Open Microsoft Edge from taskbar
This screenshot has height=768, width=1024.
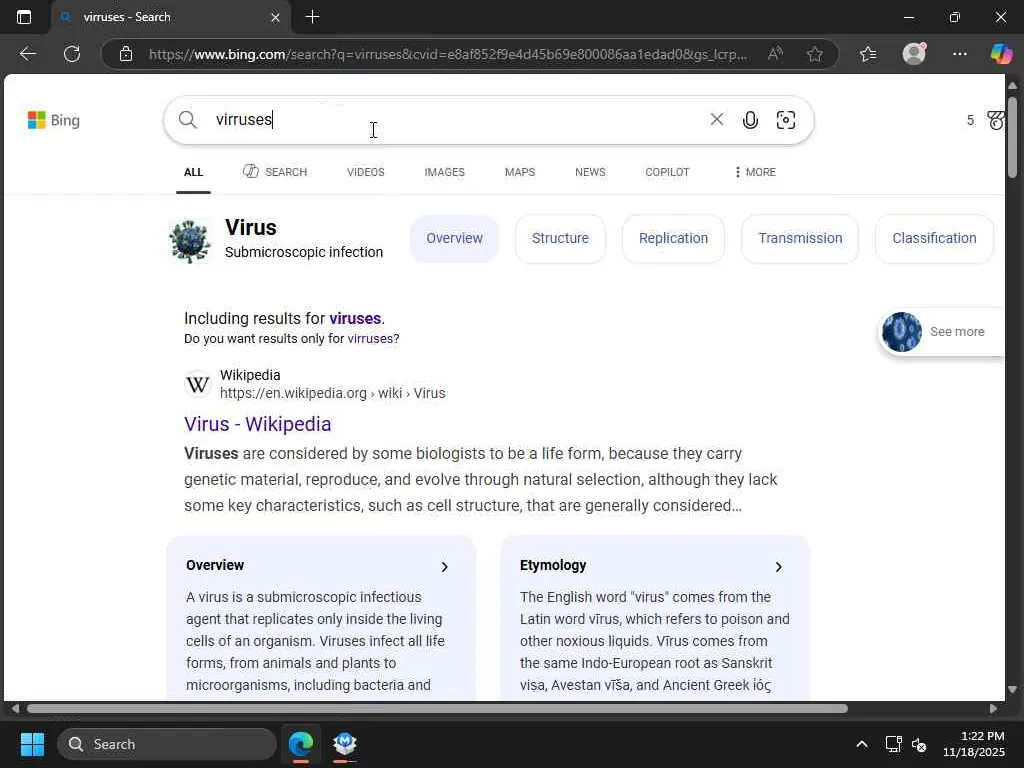300,744
